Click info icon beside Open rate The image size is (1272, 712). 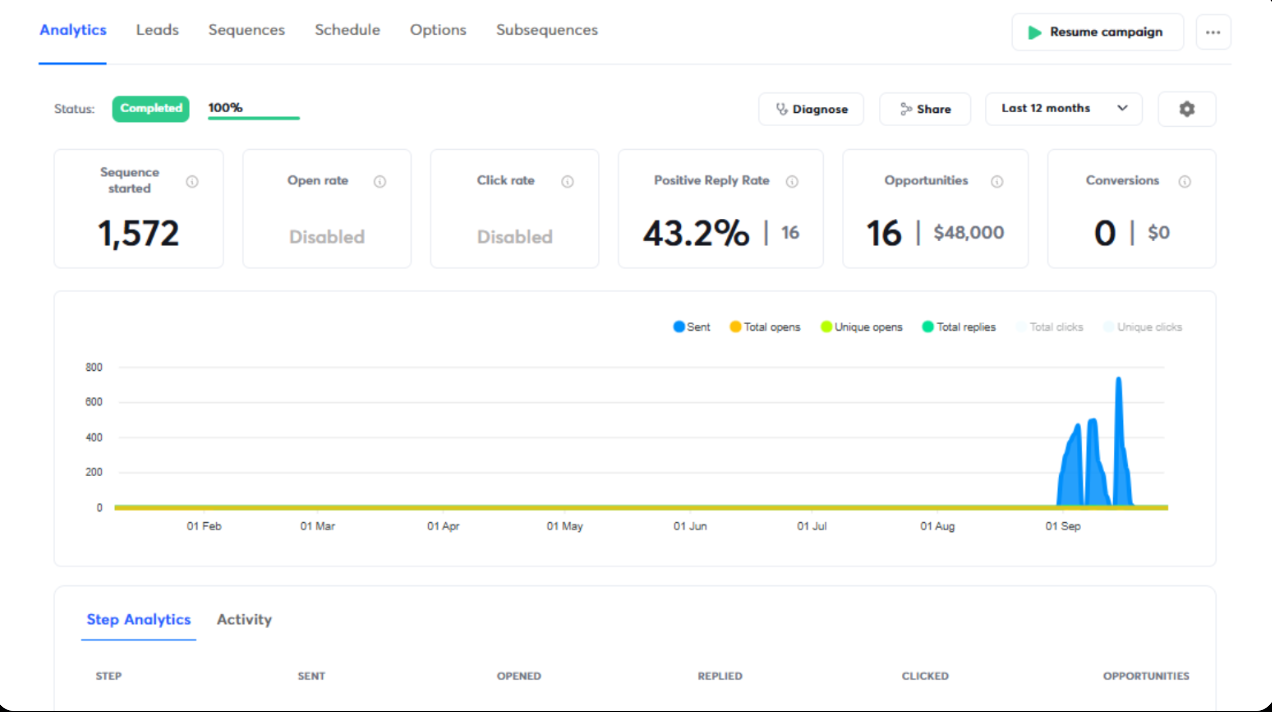(x=380, y=181)
